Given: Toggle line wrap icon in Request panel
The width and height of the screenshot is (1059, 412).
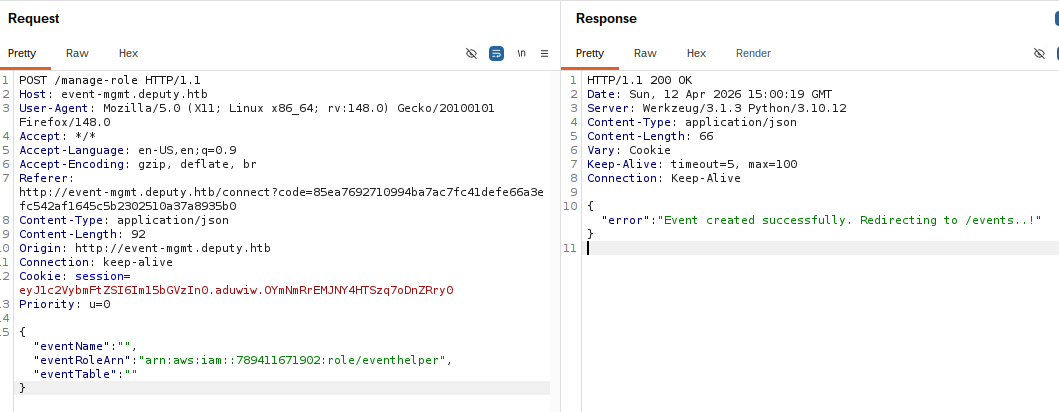Looking at the screenshot, I should click(x=496, y=53).
